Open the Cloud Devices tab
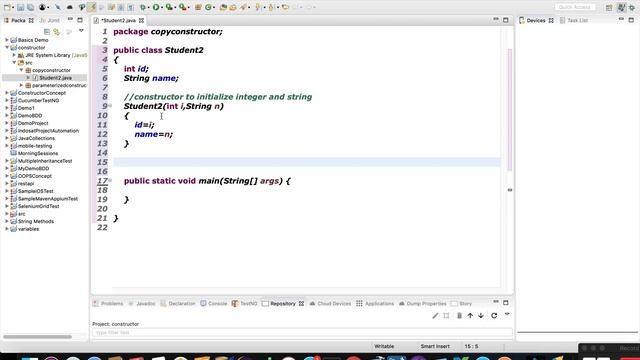Image resolution: width=640 pixels, height=360 pixels. tap(330, 304)
